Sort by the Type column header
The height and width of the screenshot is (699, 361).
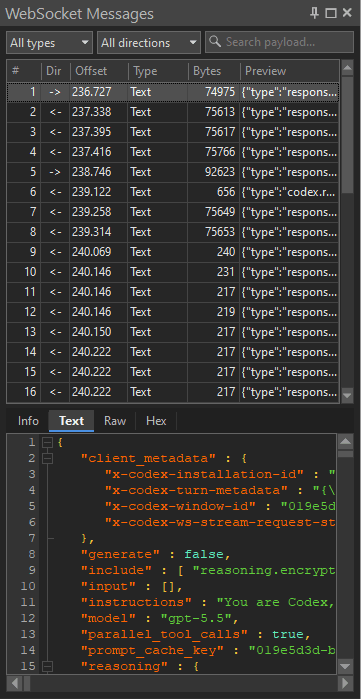(158, 71)
